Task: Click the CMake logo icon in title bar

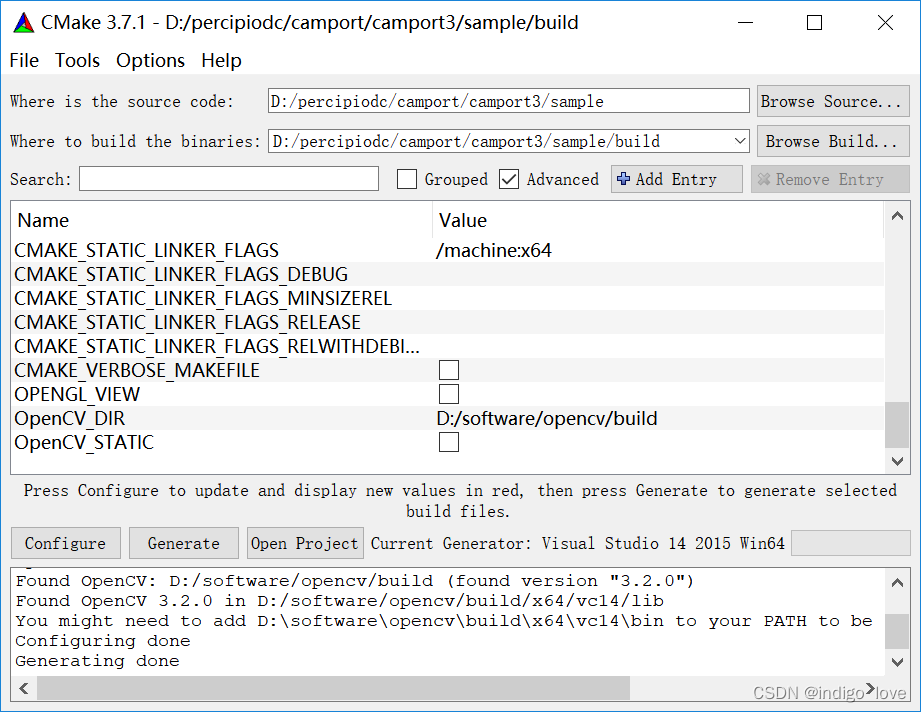Action: coord(24,23)
